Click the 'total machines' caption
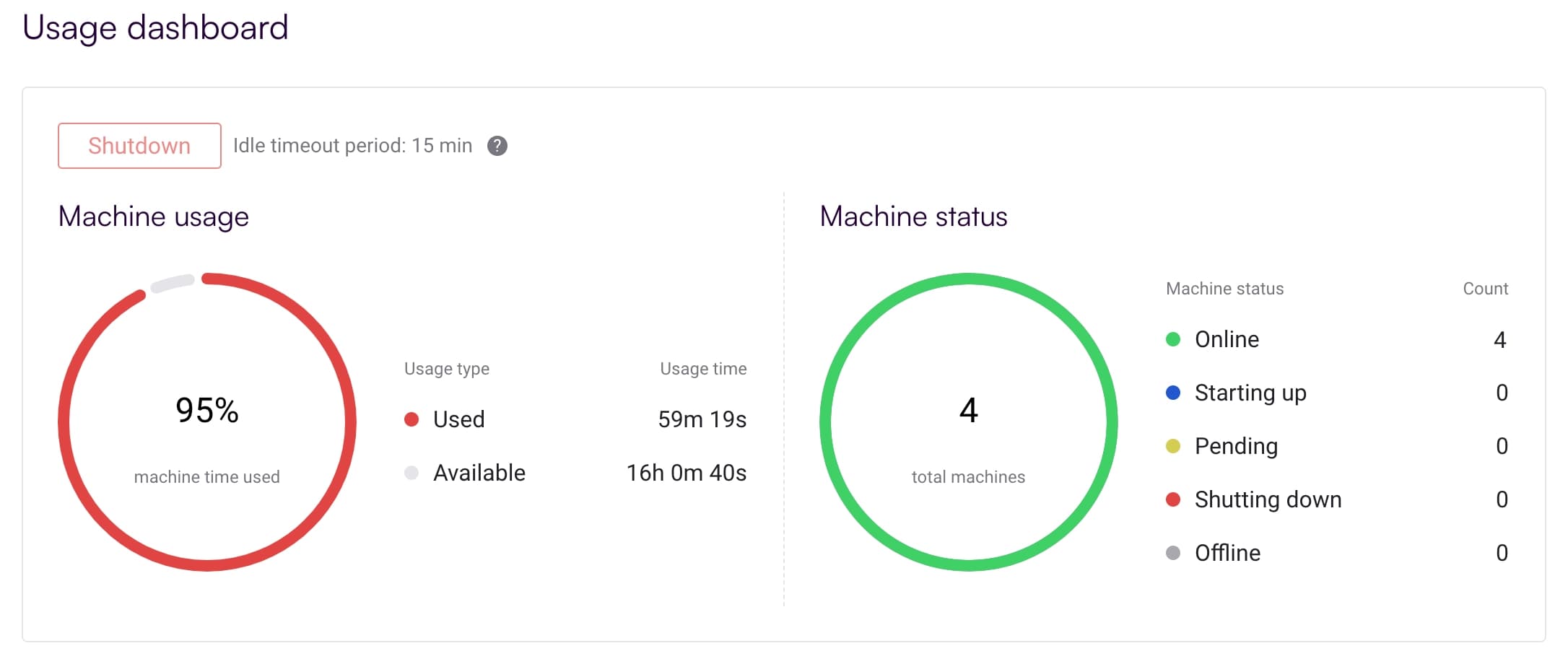 tap(969, 477)
